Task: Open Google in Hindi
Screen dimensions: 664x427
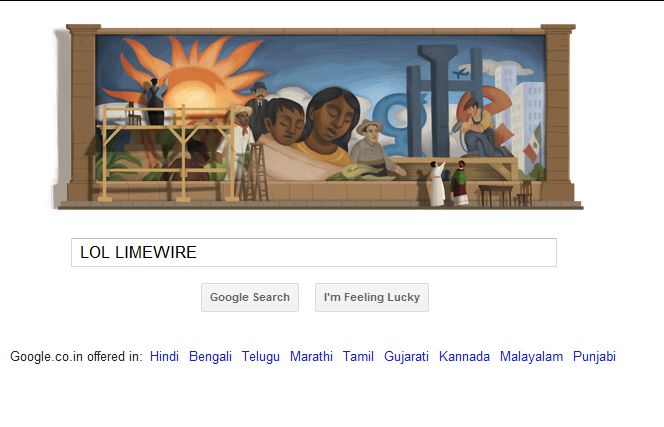Action: [x=164, y=356]
